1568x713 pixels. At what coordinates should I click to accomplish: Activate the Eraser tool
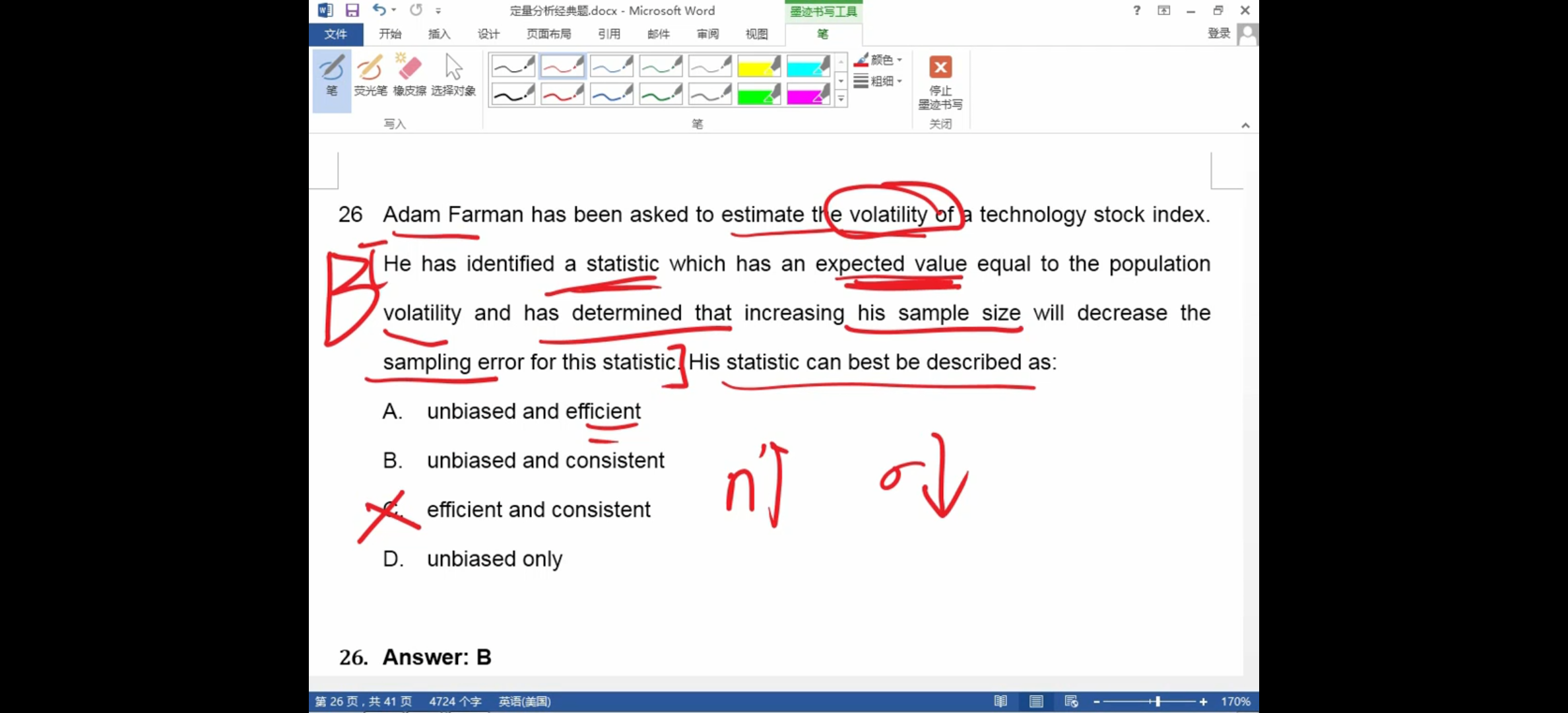409,77
